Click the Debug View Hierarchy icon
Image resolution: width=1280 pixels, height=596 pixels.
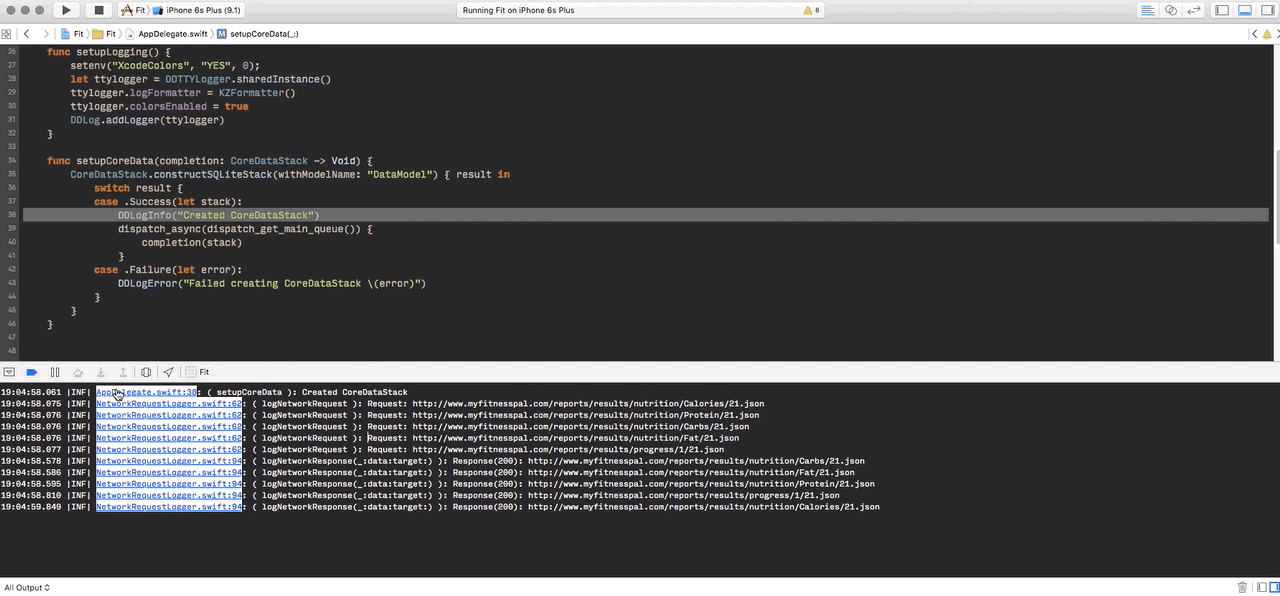(146, 372)
